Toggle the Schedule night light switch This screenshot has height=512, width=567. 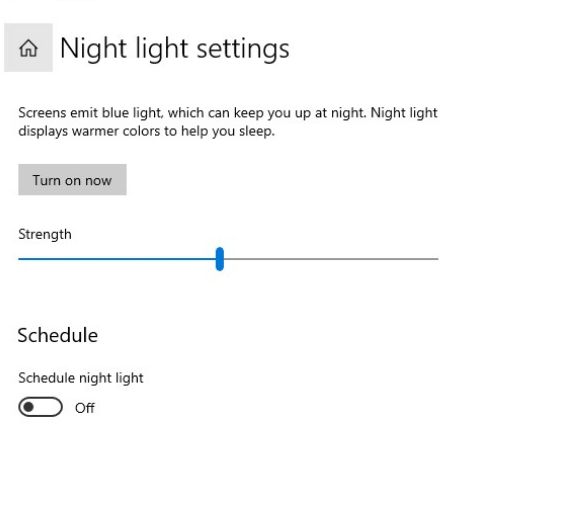[x=40, y=407]
